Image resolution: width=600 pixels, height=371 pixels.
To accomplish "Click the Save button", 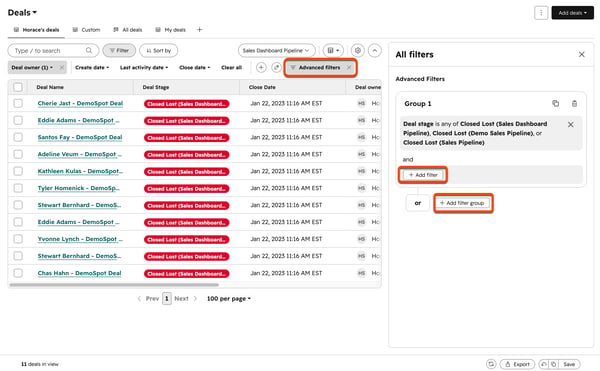I will tap(569, 364).
